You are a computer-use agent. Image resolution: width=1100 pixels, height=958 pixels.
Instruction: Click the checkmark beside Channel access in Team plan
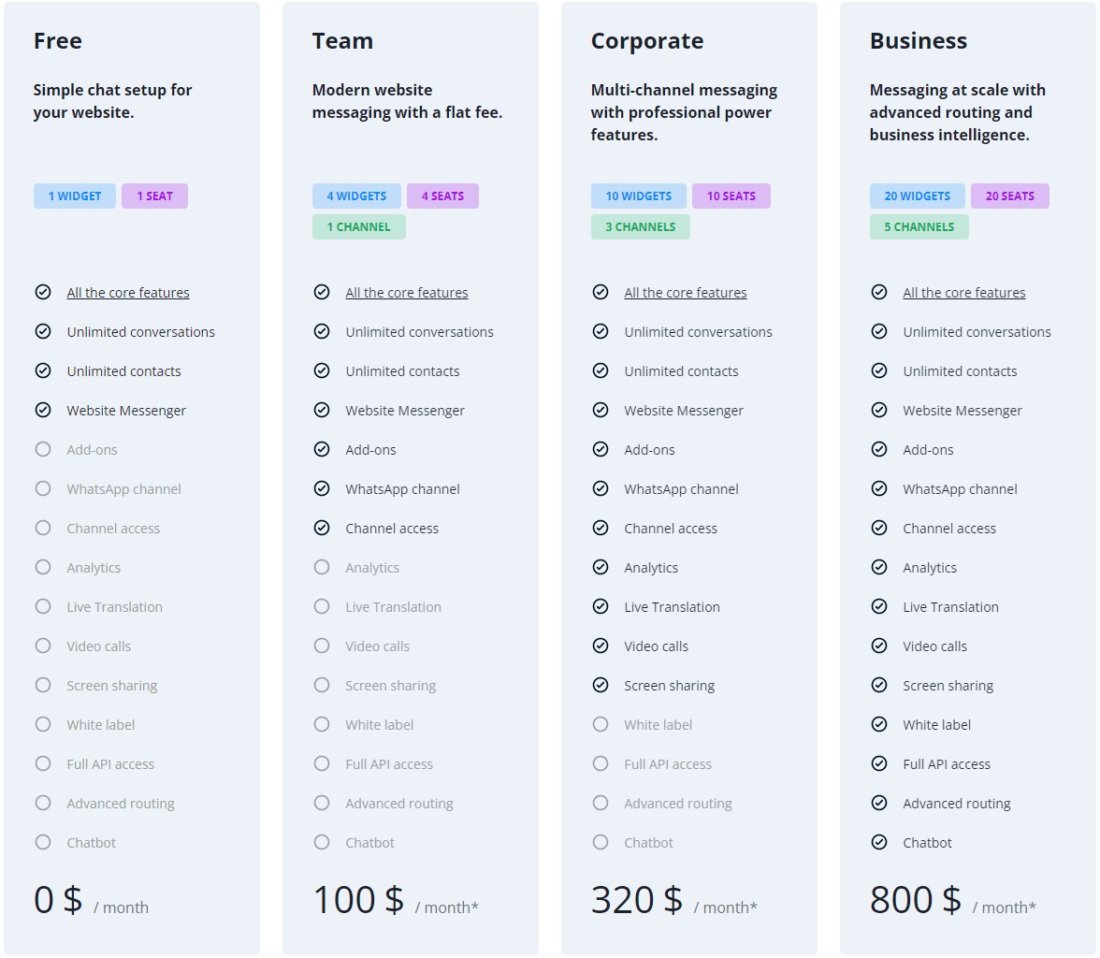(x=322, y=528)
